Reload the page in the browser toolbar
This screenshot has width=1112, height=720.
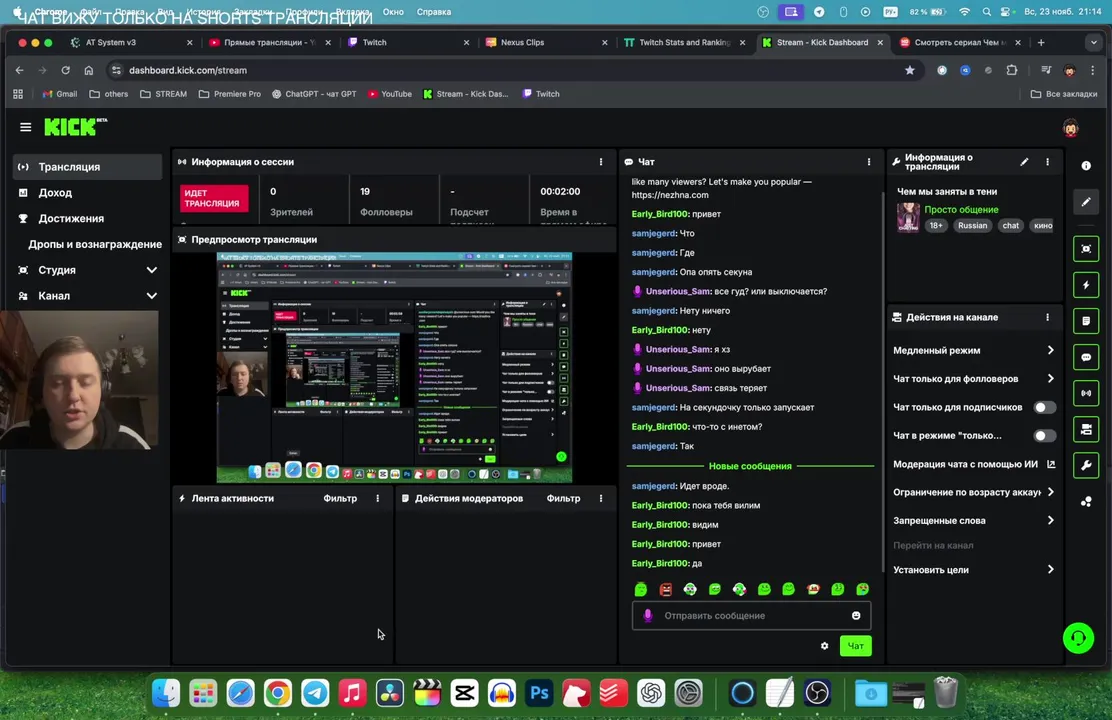pos(65,70)
